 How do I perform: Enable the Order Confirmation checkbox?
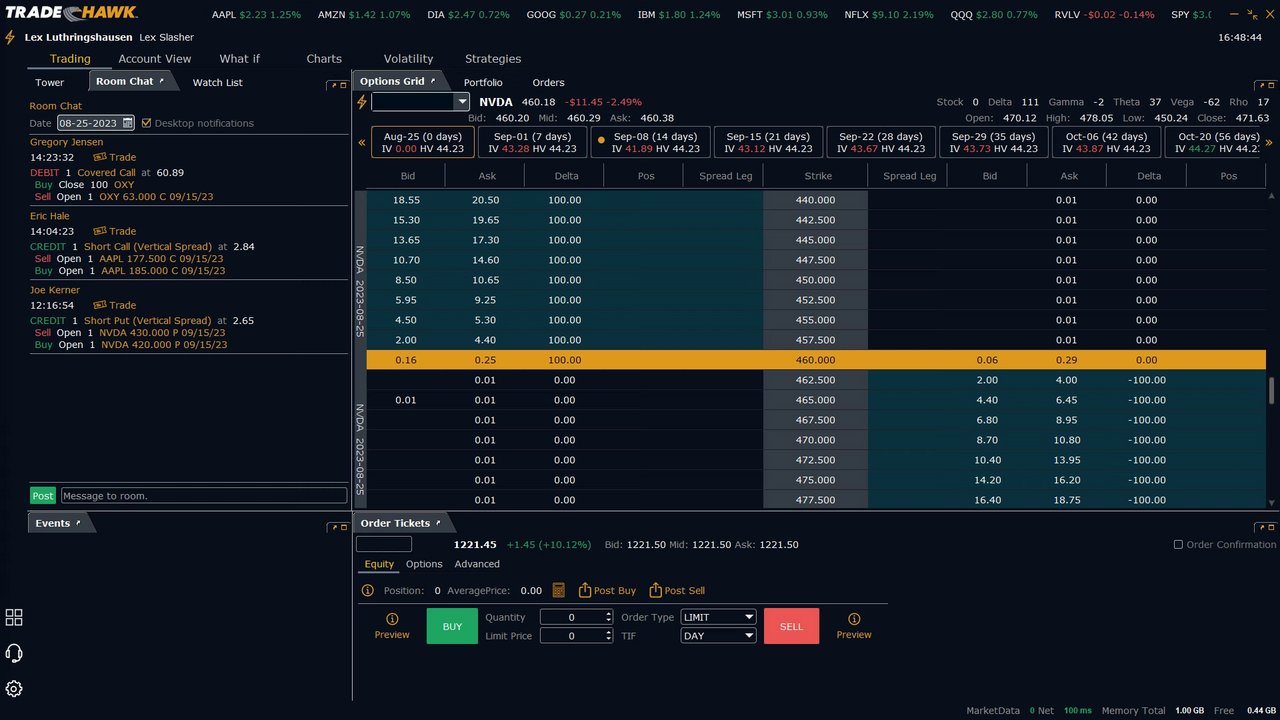(x=1178, y=544)
